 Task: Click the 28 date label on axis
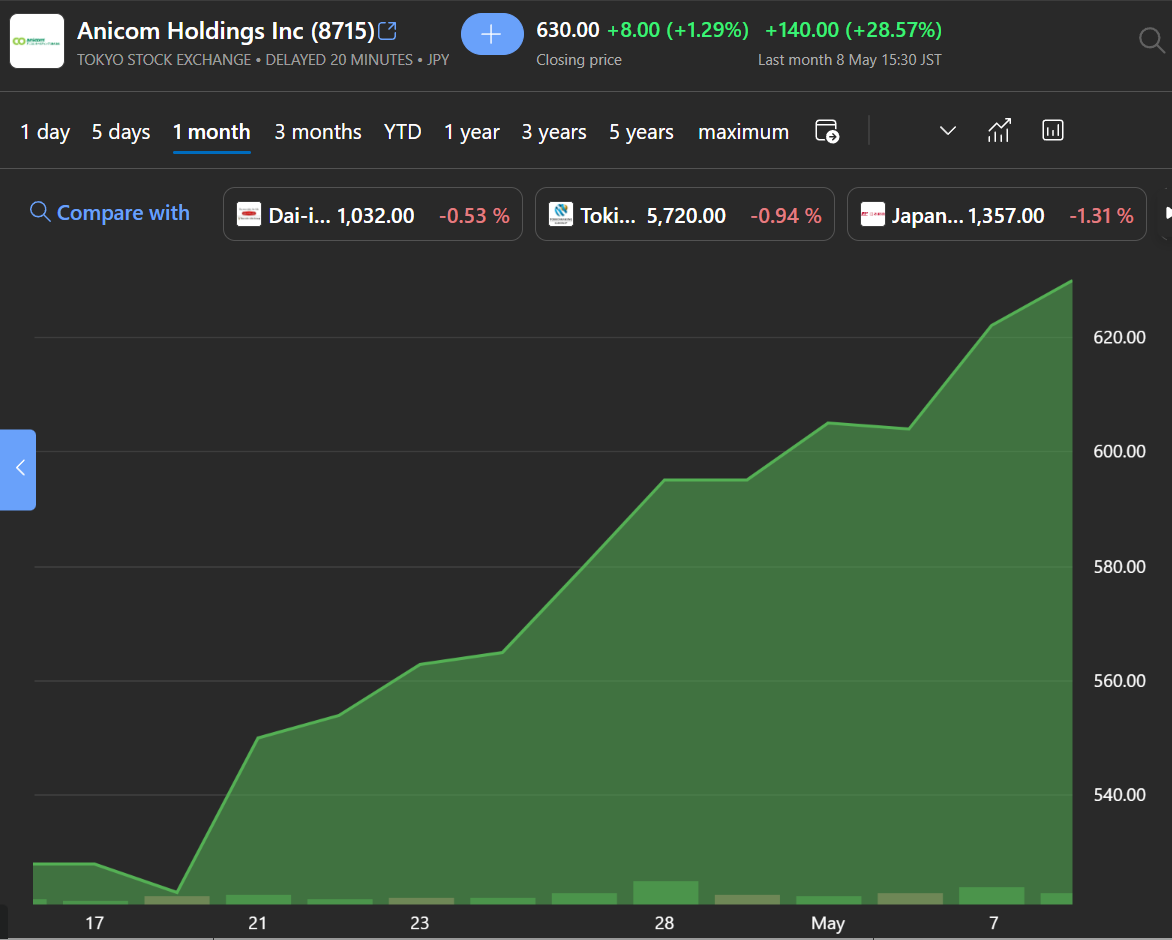click(x=664, y=923)
